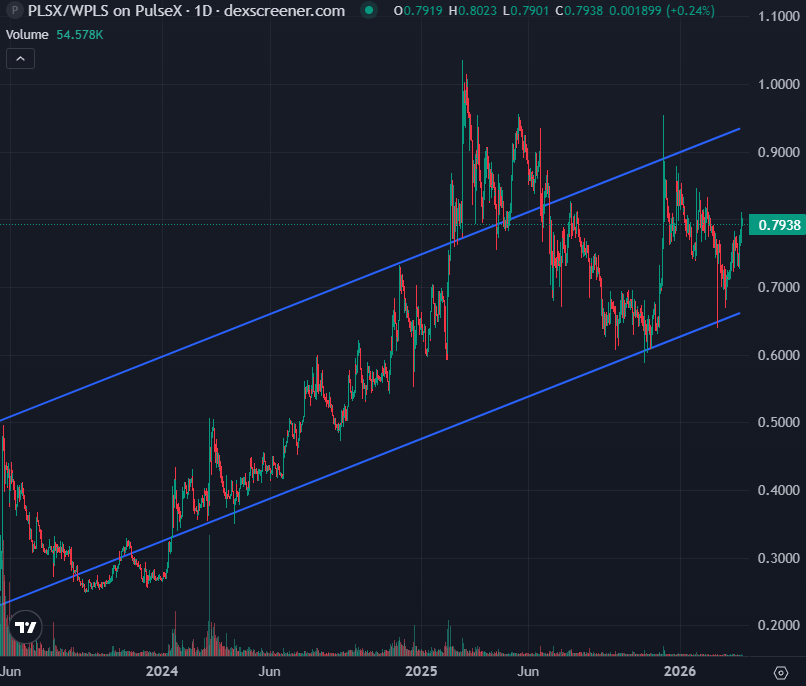Click the 2025 time axis label
Image resolution: width=806 pixels, height=686 pixels.
[420, 671]
